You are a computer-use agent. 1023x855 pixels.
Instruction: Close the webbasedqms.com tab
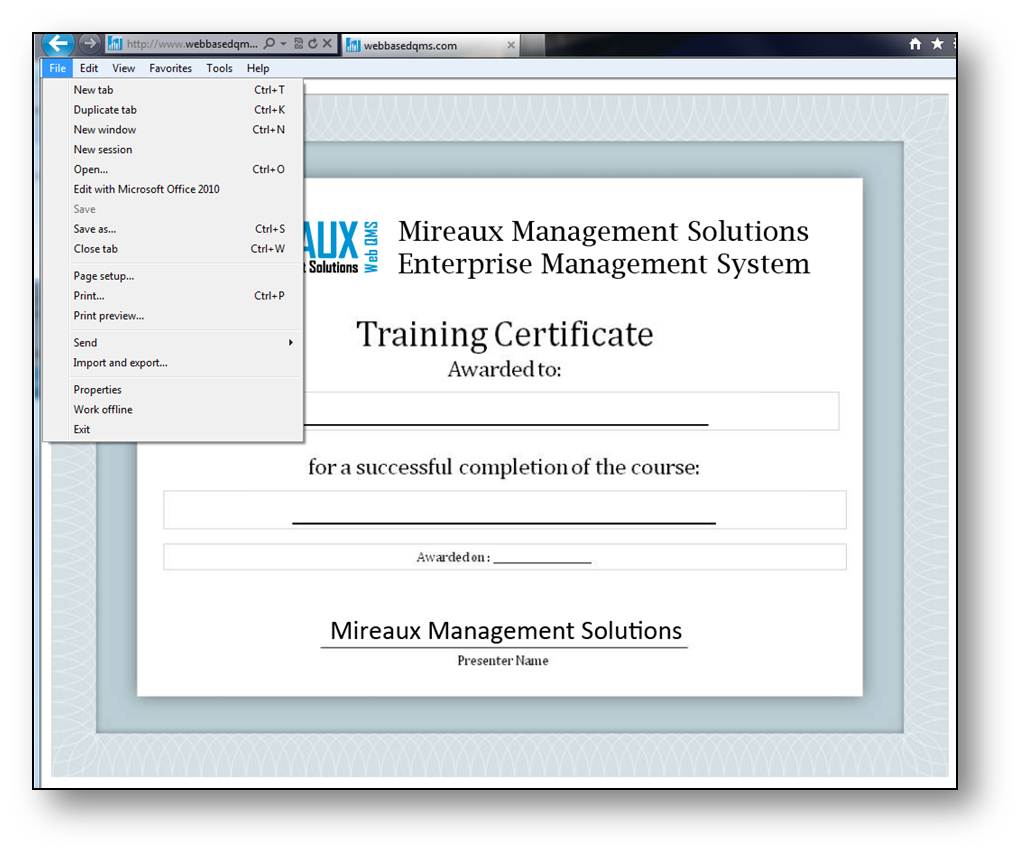(x=511, y=45)
